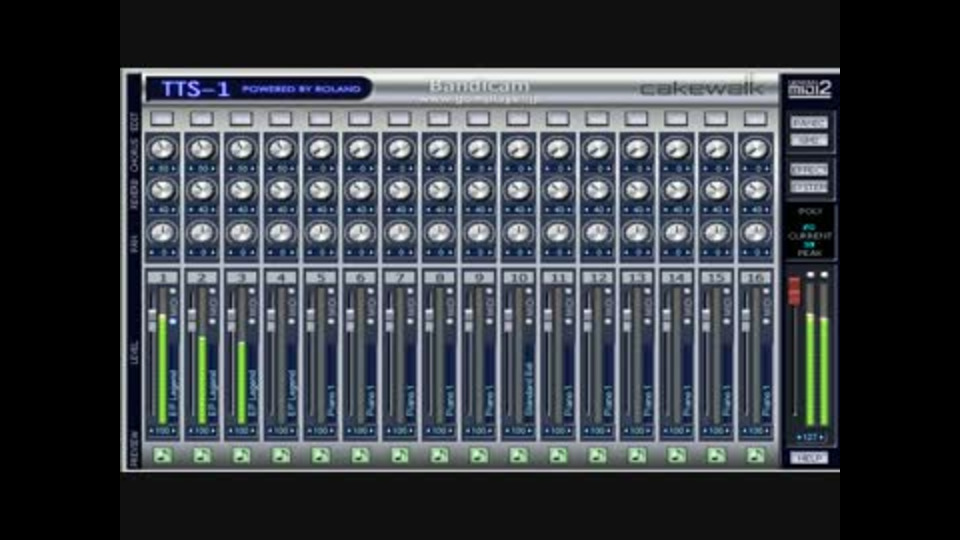Decrease level value 100 of part 5

point(310,431)
